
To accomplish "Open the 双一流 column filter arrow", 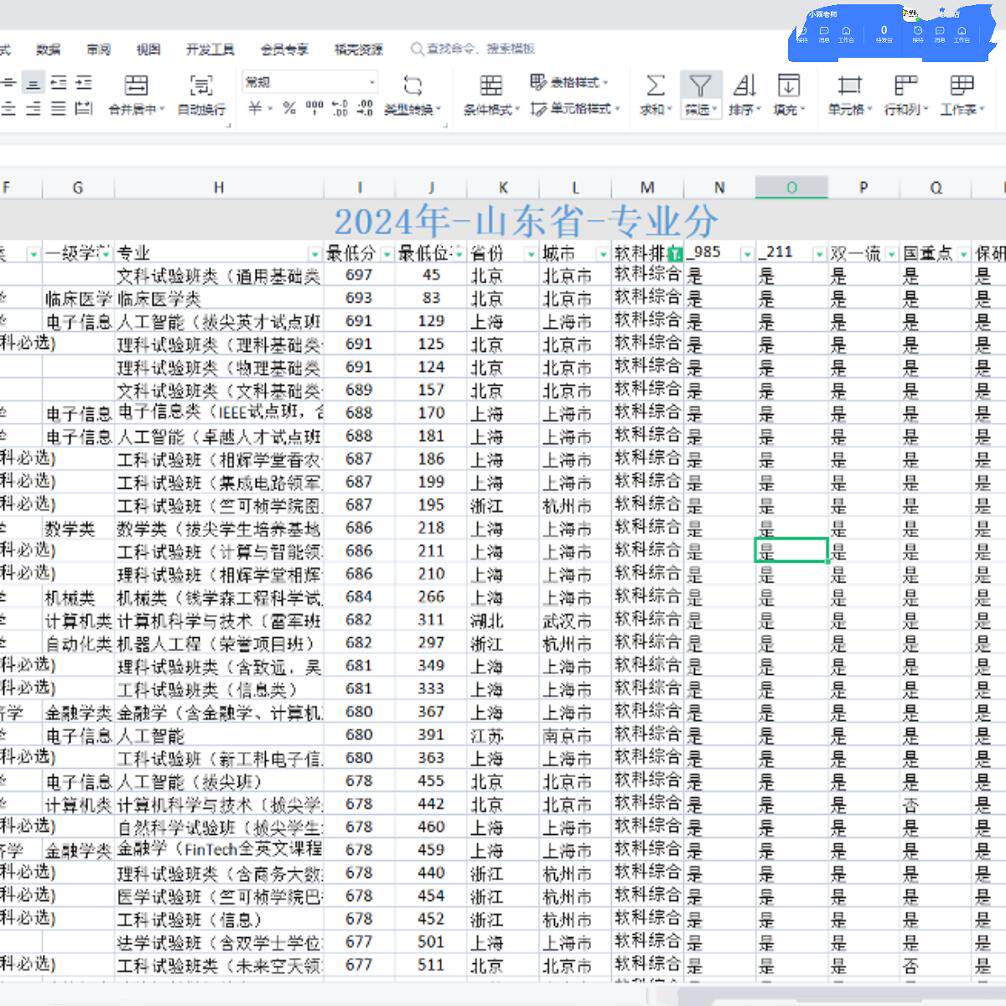I will [x=892, y=254].
